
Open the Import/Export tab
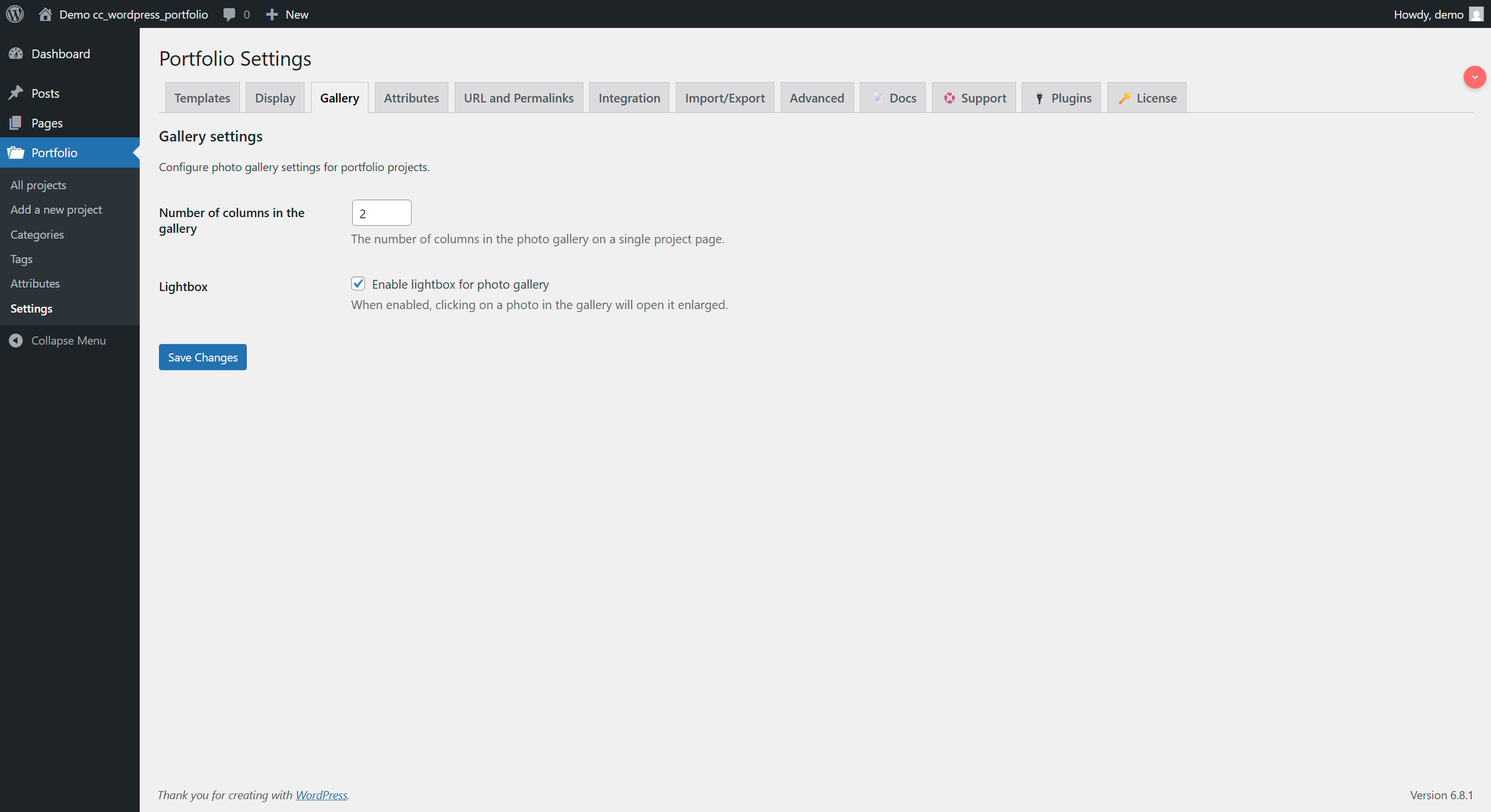tap(724, 98)
